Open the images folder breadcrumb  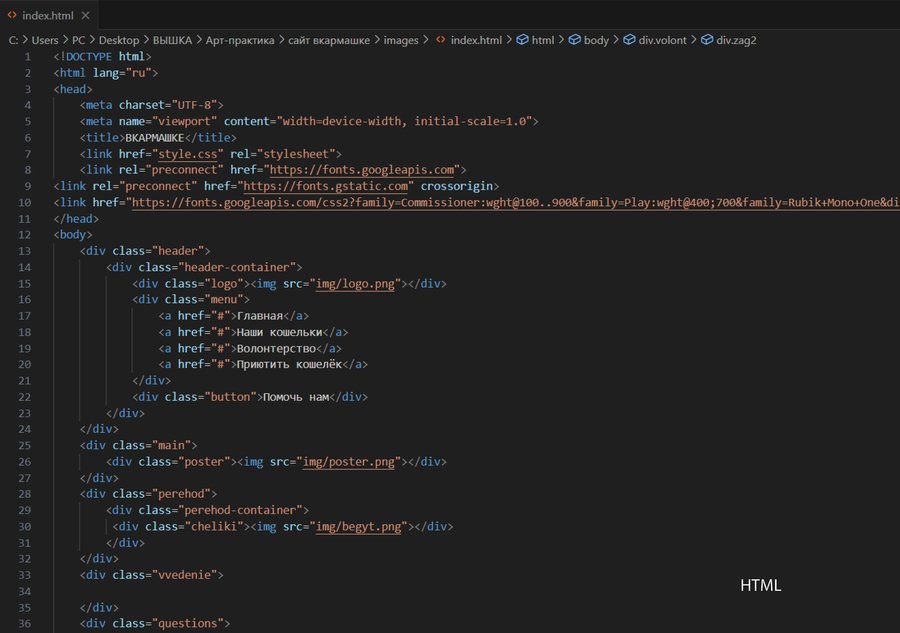401,40
